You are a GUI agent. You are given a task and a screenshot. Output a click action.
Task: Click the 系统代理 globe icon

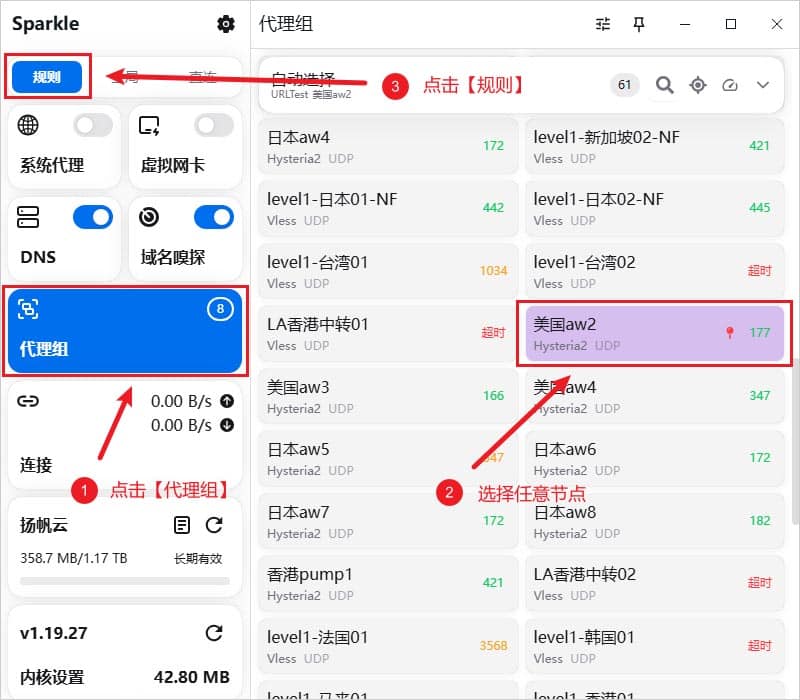[28, 126]
